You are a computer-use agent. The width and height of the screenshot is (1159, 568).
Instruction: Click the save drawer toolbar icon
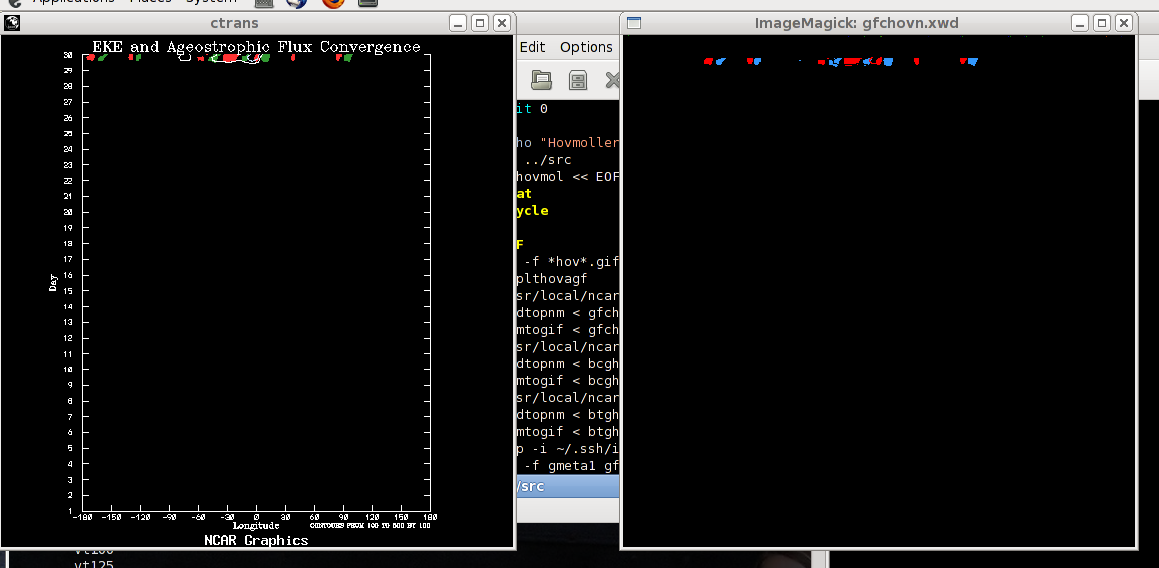[x=578, y=80]
